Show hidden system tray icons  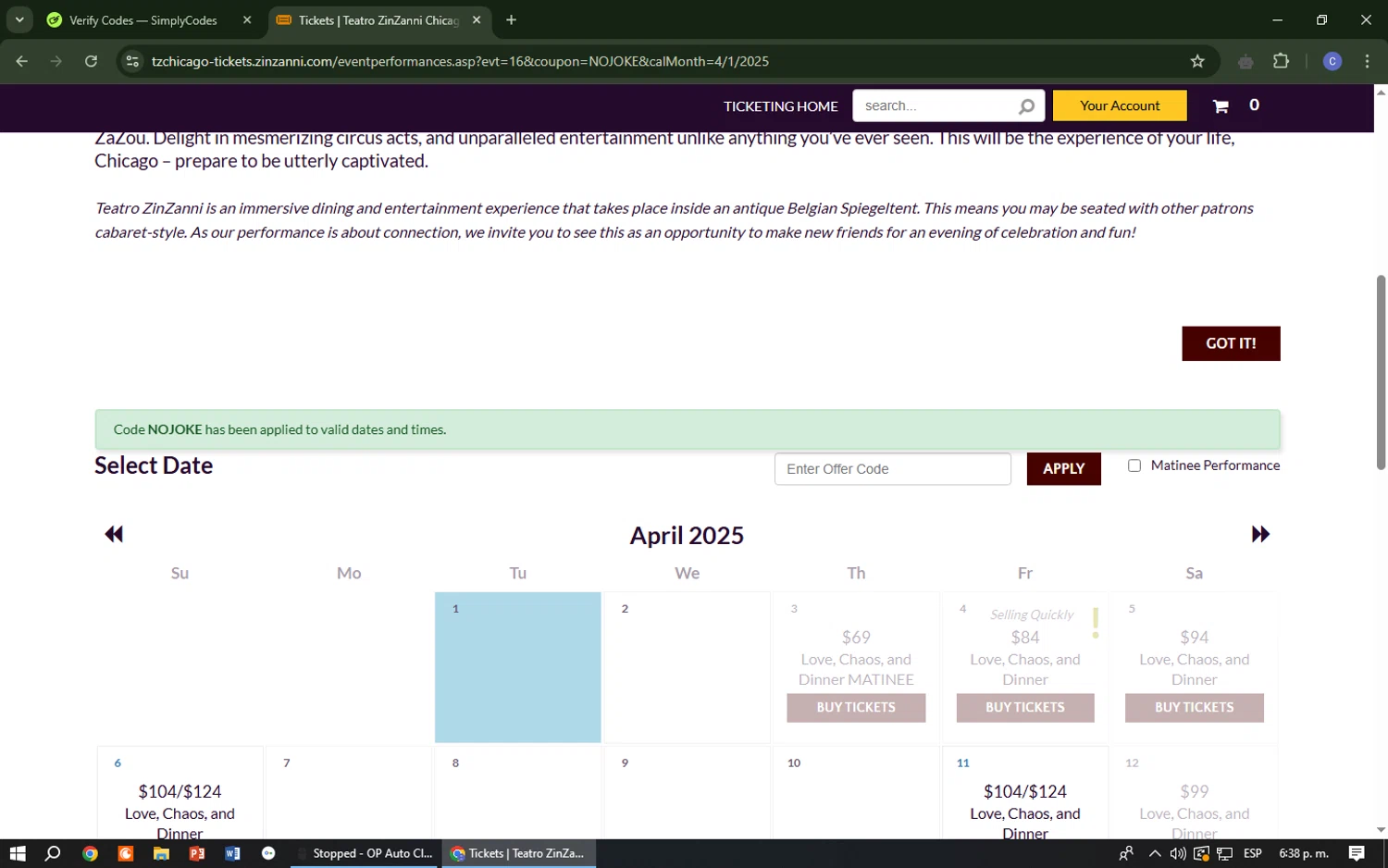click(1154, 853)
